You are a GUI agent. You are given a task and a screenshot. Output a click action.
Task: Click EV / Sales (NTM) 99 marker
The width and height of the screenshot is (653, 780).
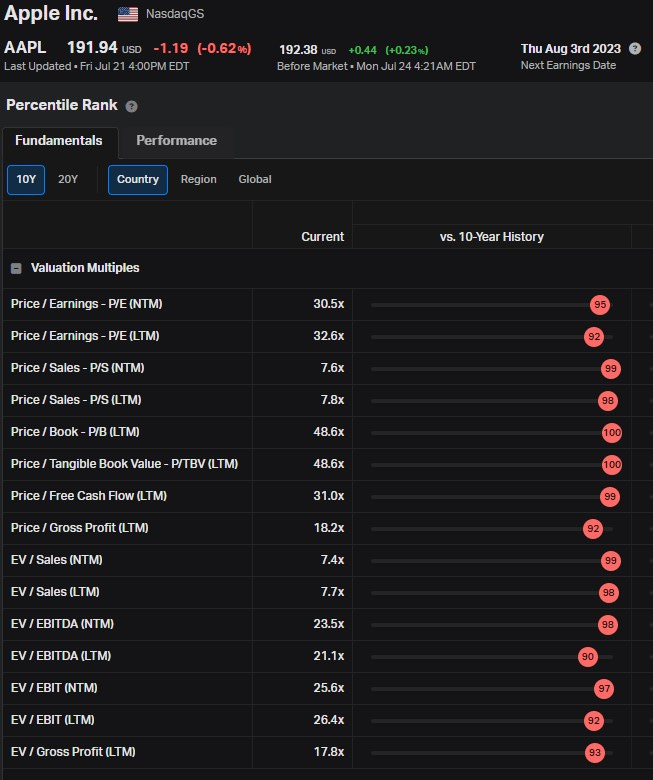coord(611,561)
